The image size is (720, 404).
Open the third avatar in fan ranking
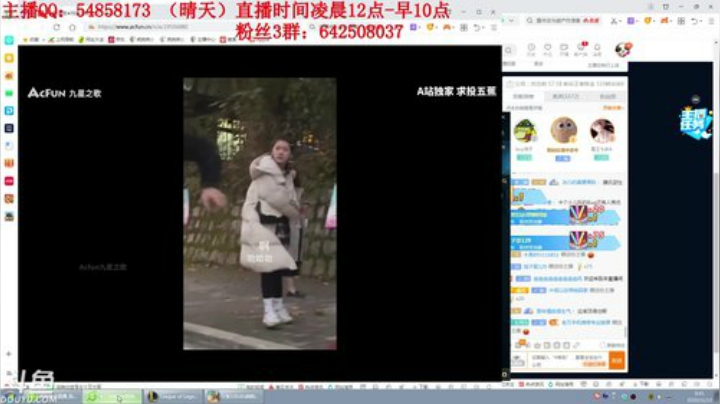(602, 131)
